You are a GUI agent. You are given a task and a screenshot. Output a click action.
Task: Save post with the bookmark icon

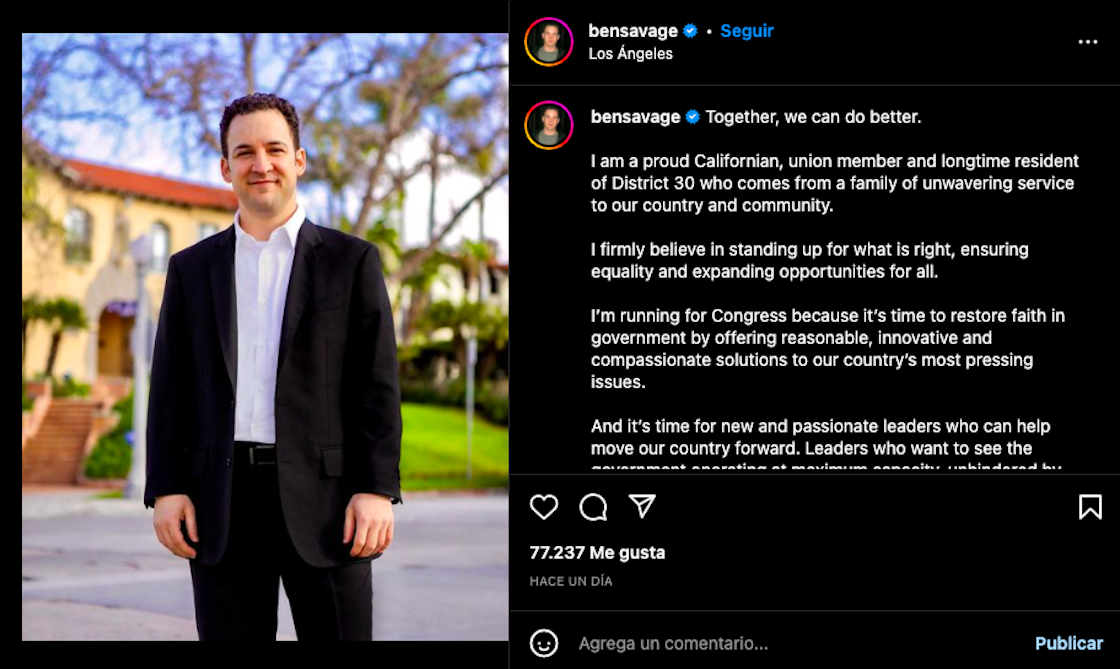[x=1090, y=507]
